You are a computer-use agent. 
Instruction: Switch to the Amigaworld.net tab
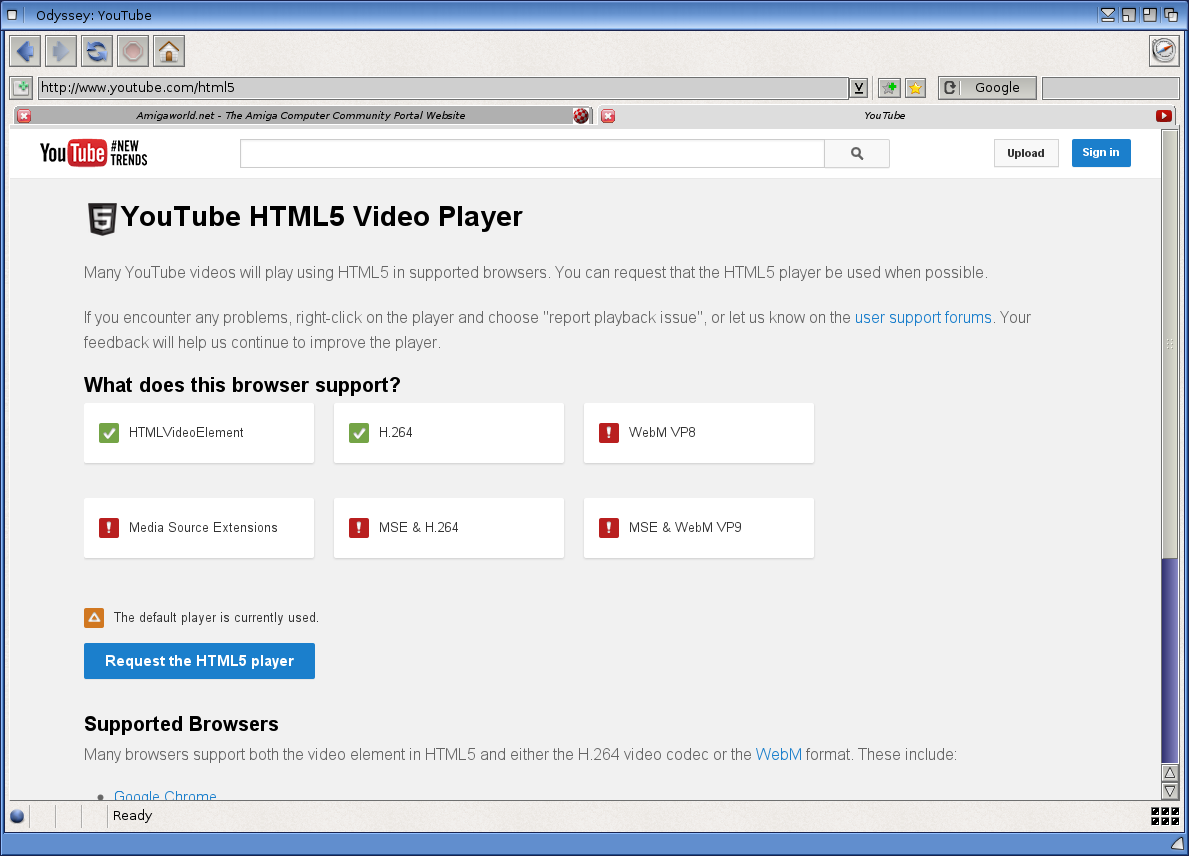[300, 116]
